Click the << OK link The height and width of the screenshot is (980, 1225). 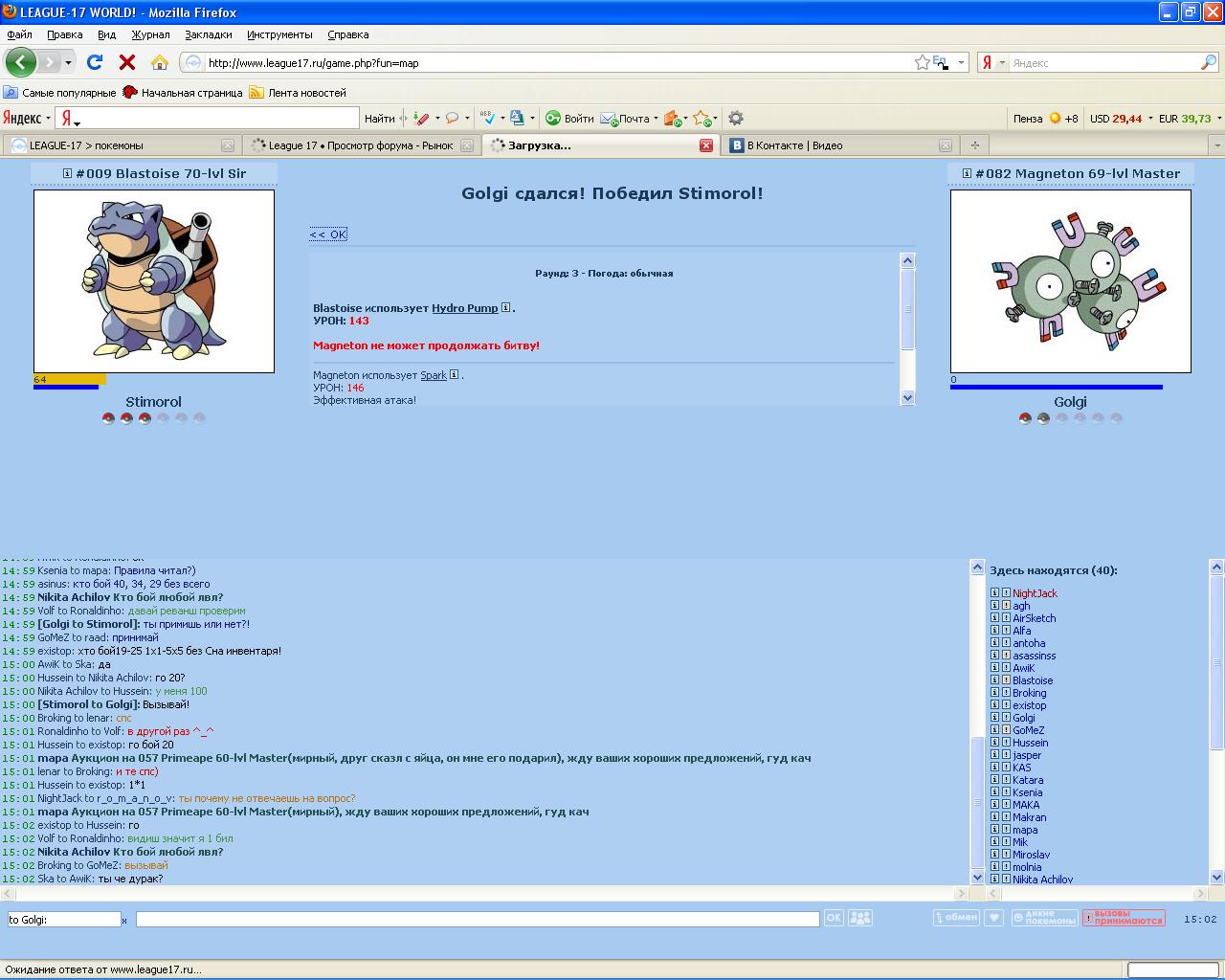tap(328, 234)
